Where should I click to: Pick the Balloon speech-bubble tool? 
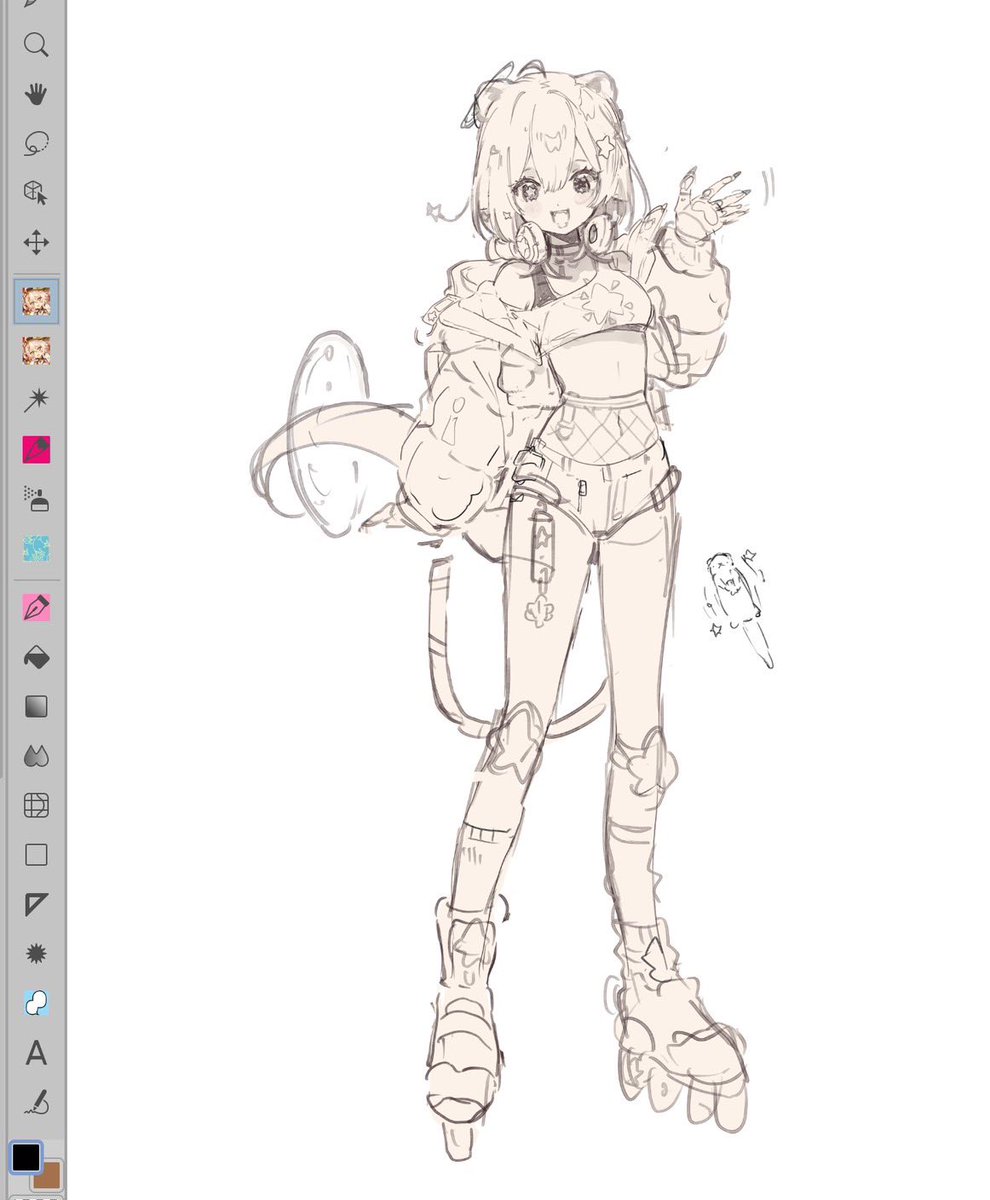pos(36,1003)
